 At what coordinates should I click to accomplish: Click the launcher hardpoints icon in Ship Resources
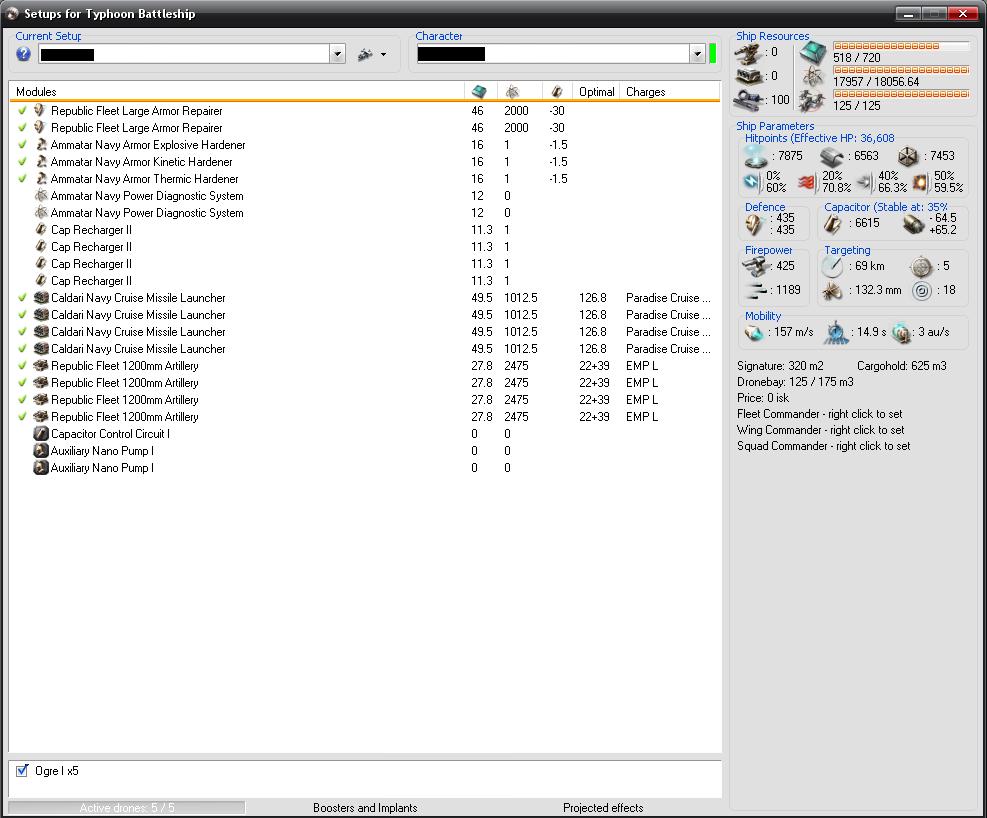[749, 77]
